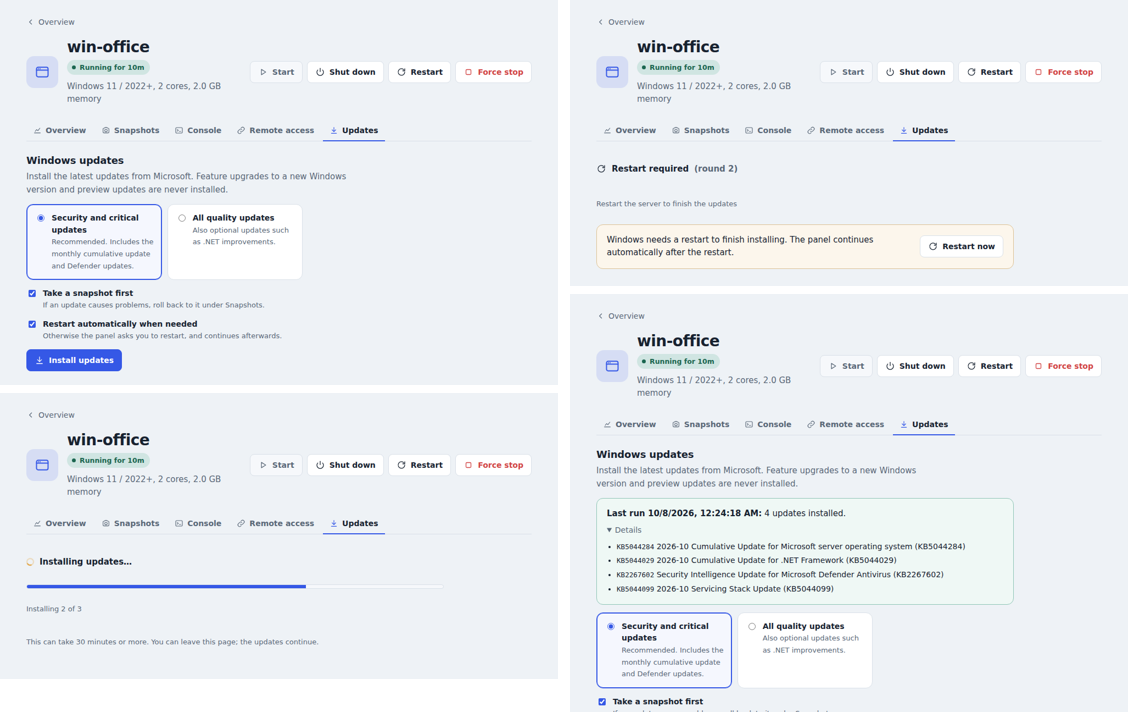Collapse the Details list of installed updates
This screenshot has width=1128, height=712.
(624, 530)
